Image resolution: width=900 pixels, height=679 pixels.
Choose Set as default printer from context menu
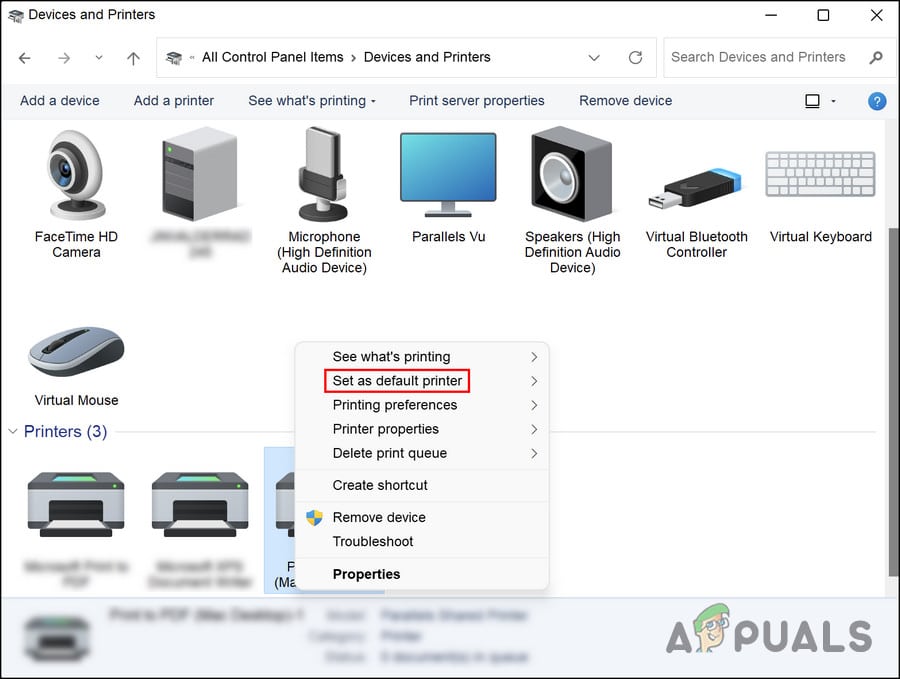(396, 381)
